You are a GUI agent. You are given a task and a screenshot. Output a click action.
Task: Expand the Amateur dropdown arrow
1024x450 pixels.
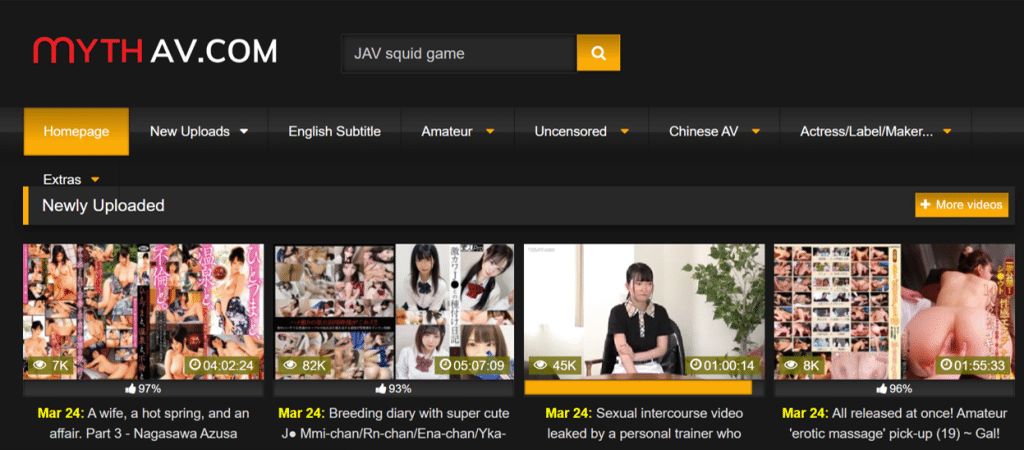[490, 131]
